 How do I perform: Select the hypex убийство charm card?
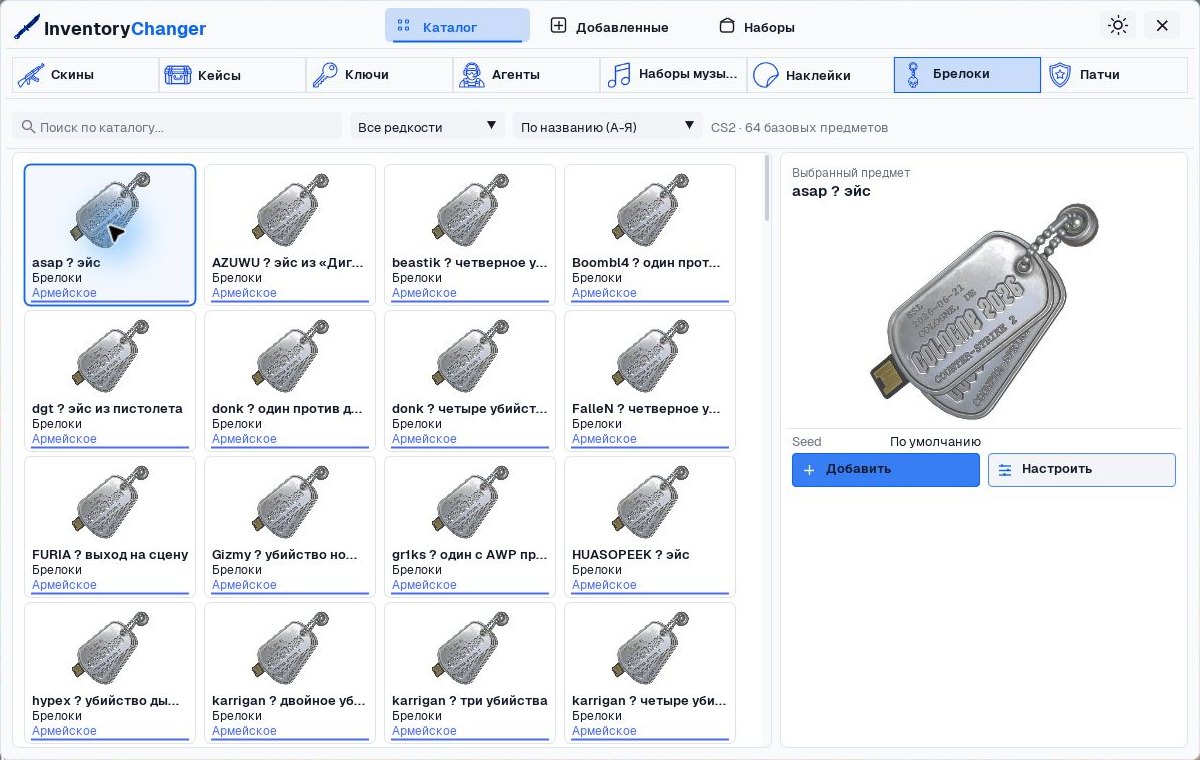[110, 673]
